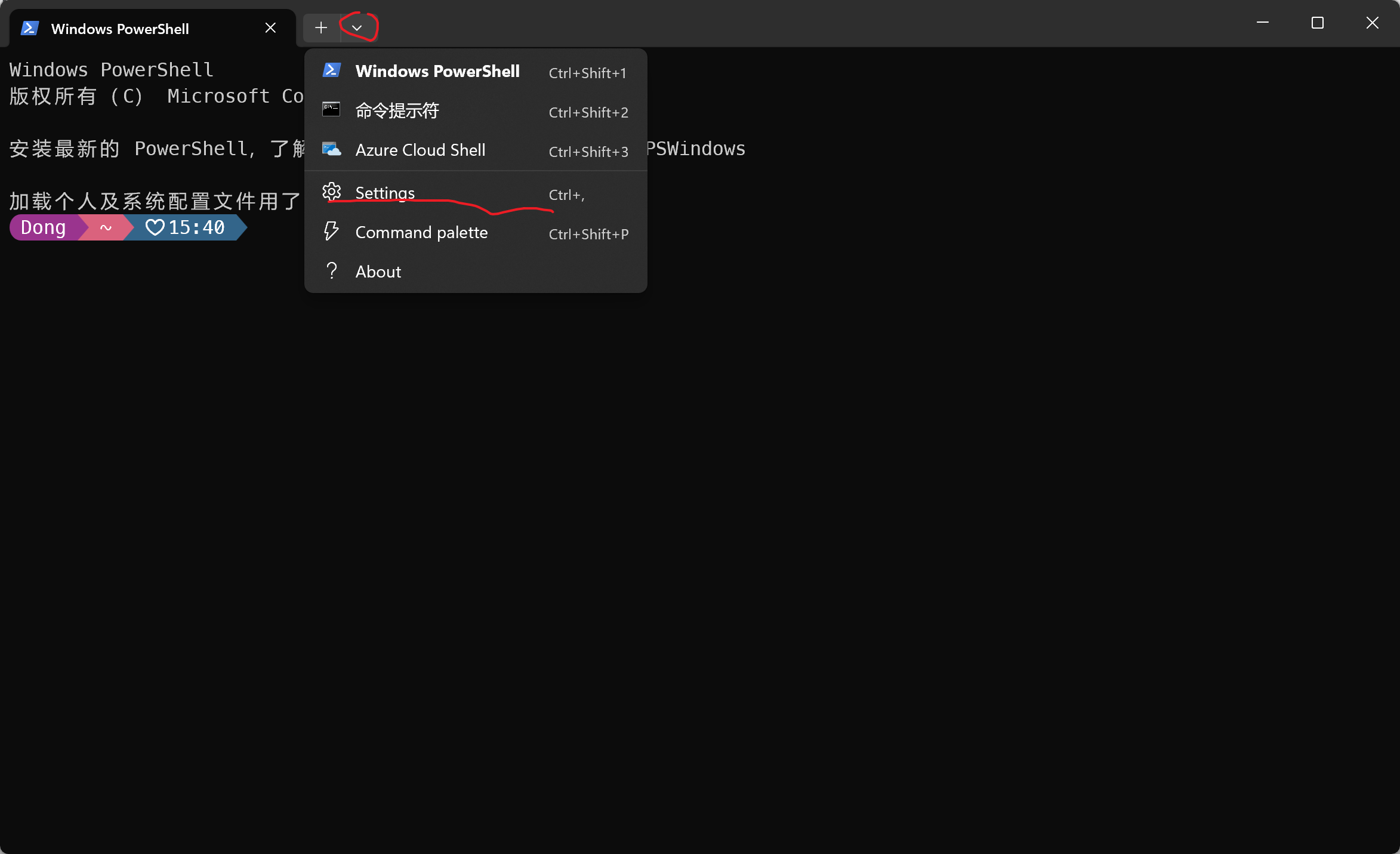The image size is (1400, 854).
Task: Click the Azure Cloud Shell cloud icon
Action: (x=331, y=149)
